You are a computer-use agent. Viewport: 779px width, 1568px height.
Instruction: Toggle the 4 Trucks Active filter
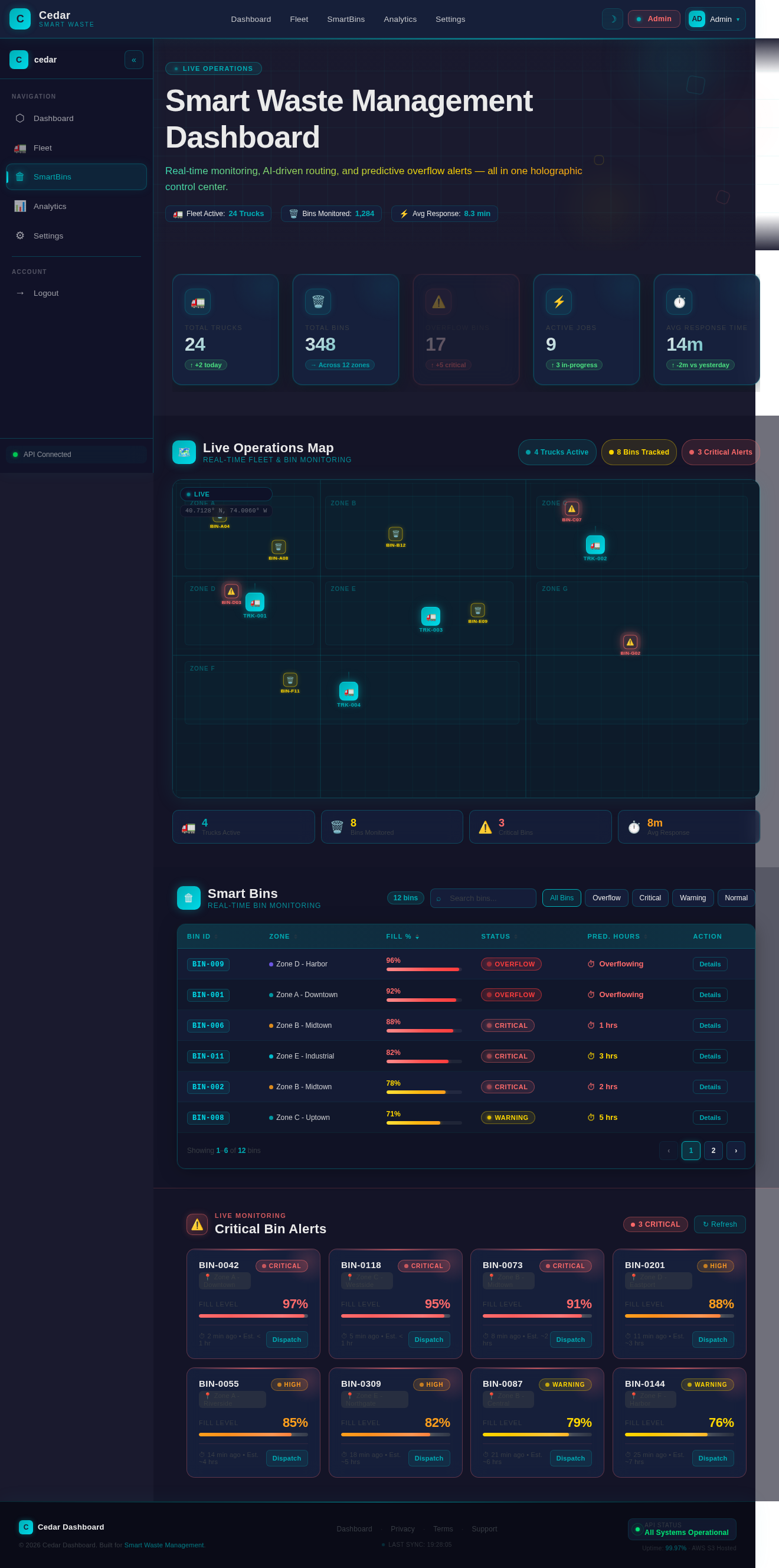(558, 452)
